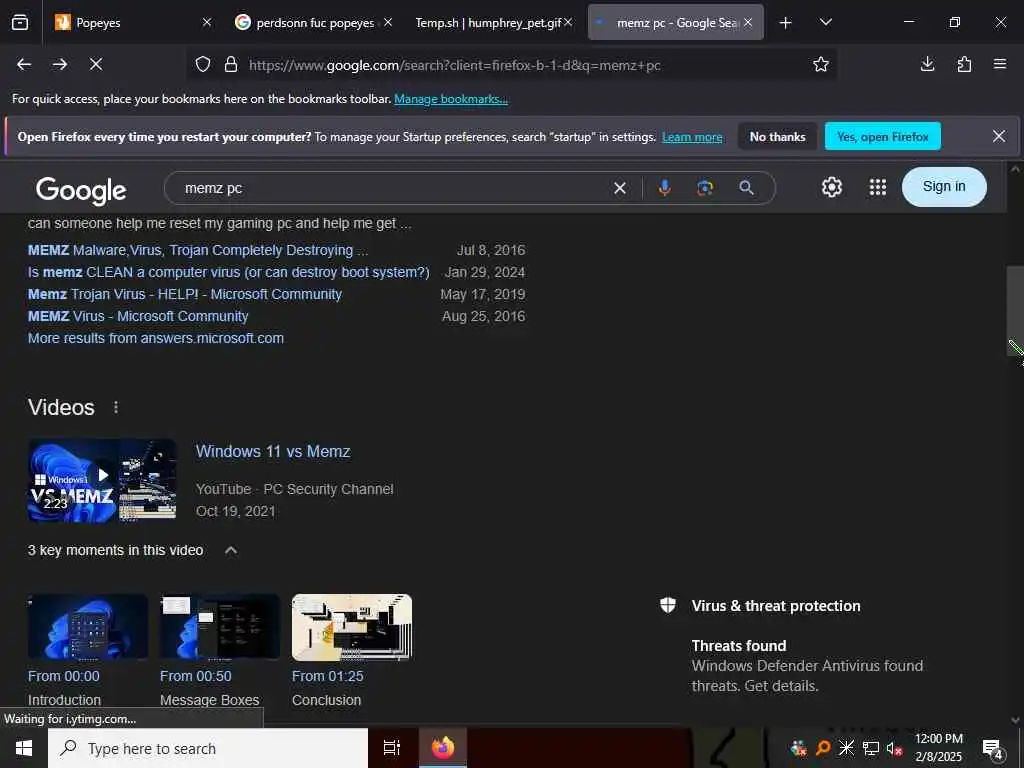Screen dimensions: 1024x768
Task: Play Windows 11 vs Memz video thumbnail
Action: tap(102, 480)
